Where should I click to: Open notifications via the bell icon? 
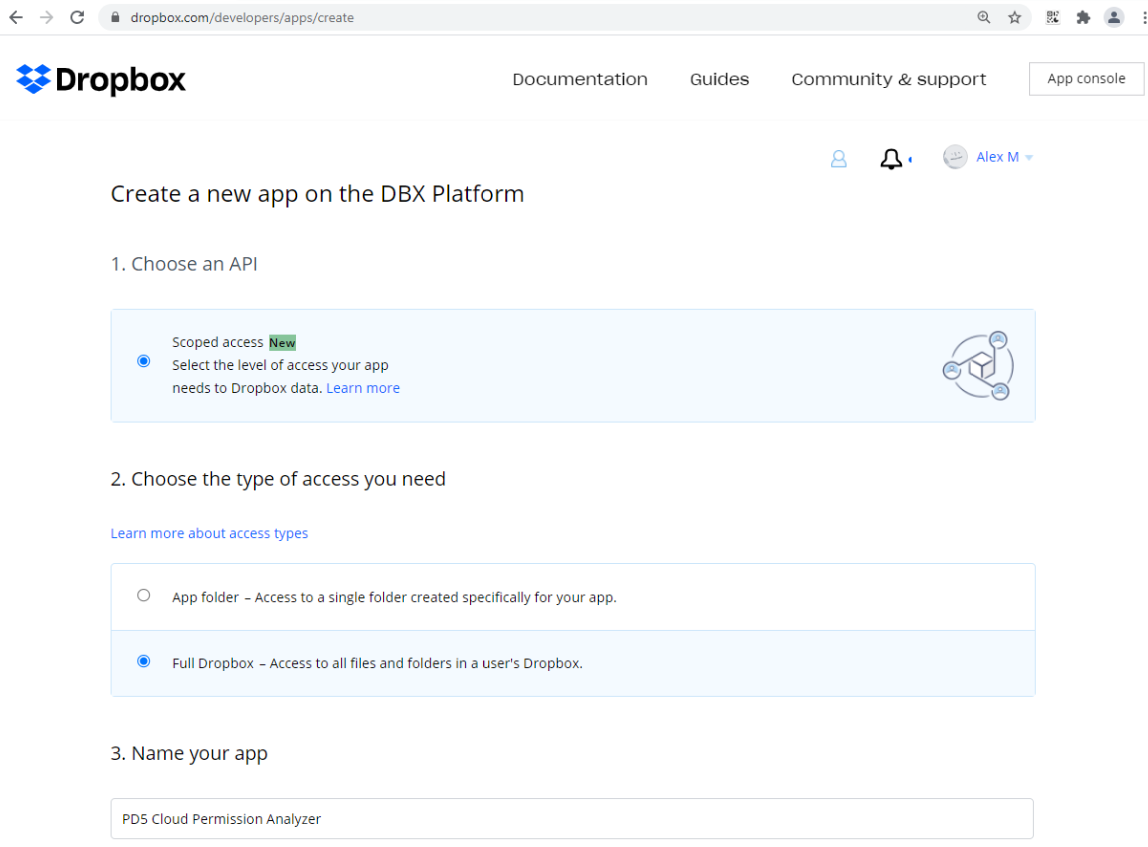coord(891,157)
